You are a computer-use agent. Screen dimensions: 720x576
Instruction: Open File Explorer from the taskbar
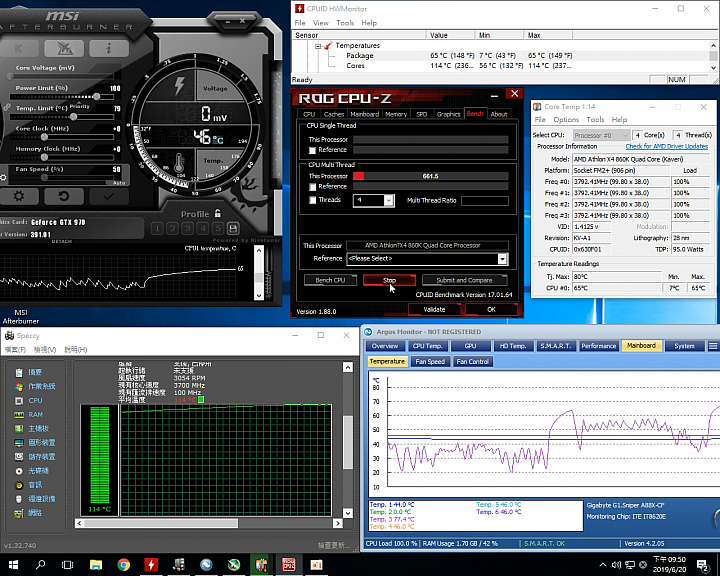click(x=96, y=565)
